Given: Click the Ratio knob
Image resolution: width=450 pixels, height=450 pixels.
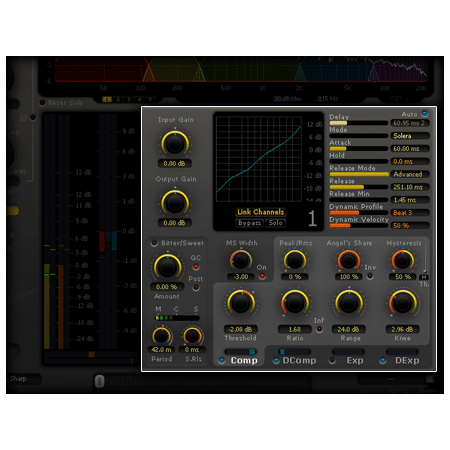Looking at the screenshot, I should point(295,303).
